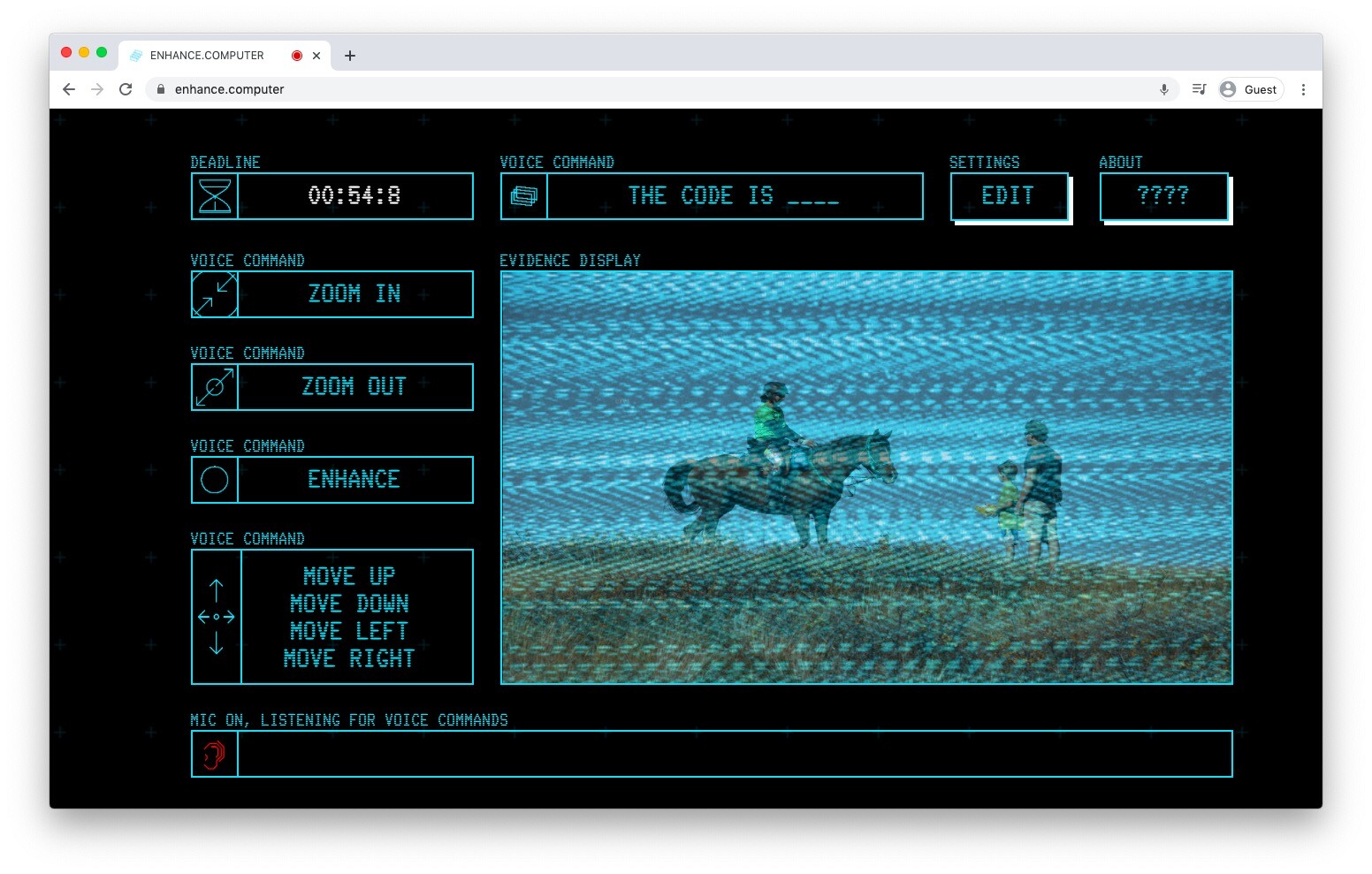Open the Chrome three-dot menu
This screenshot has width=1372, height=874.
point(1303,89)
